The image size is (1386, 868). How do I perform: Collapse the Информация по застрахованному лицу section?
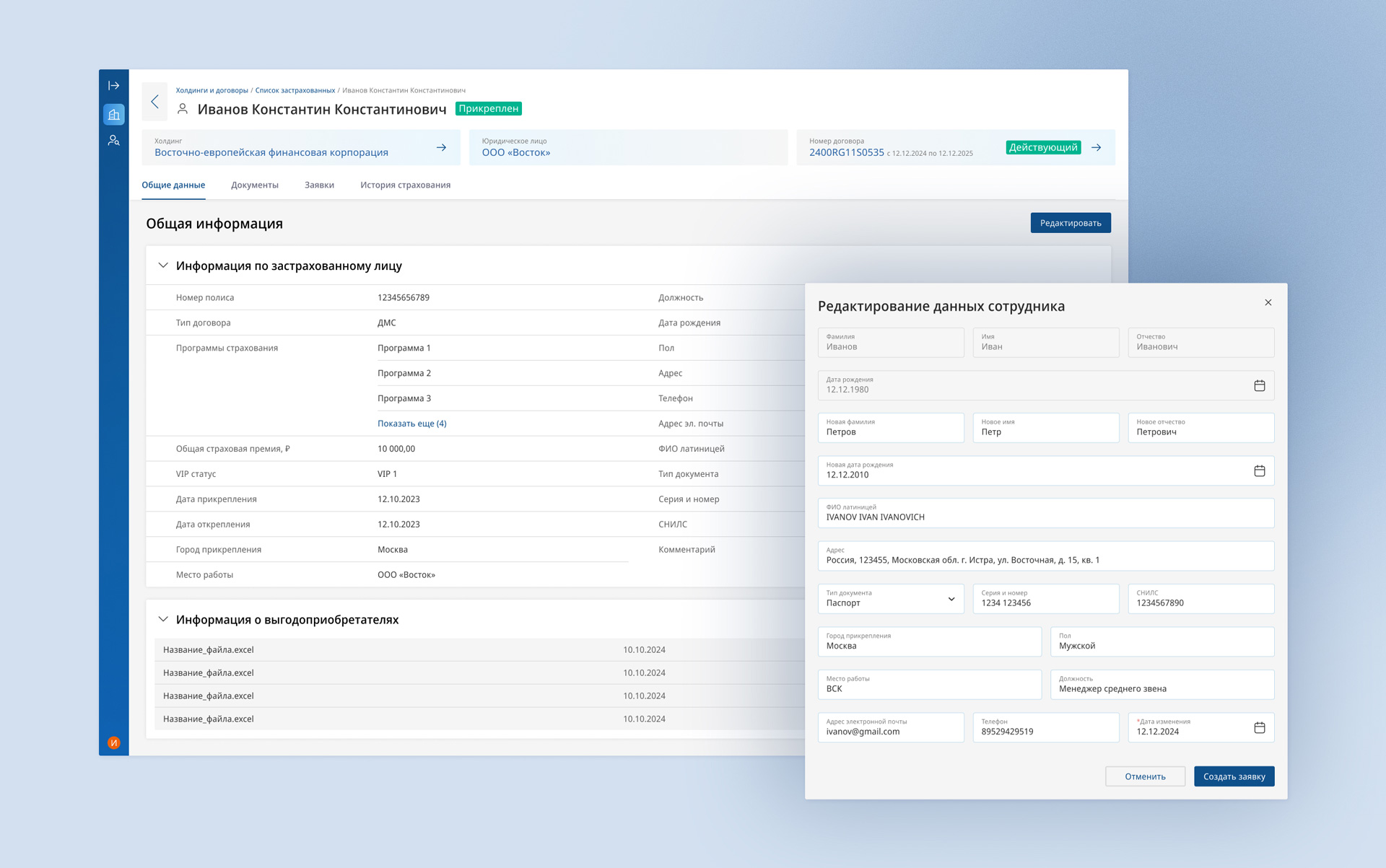pos(163,266)
